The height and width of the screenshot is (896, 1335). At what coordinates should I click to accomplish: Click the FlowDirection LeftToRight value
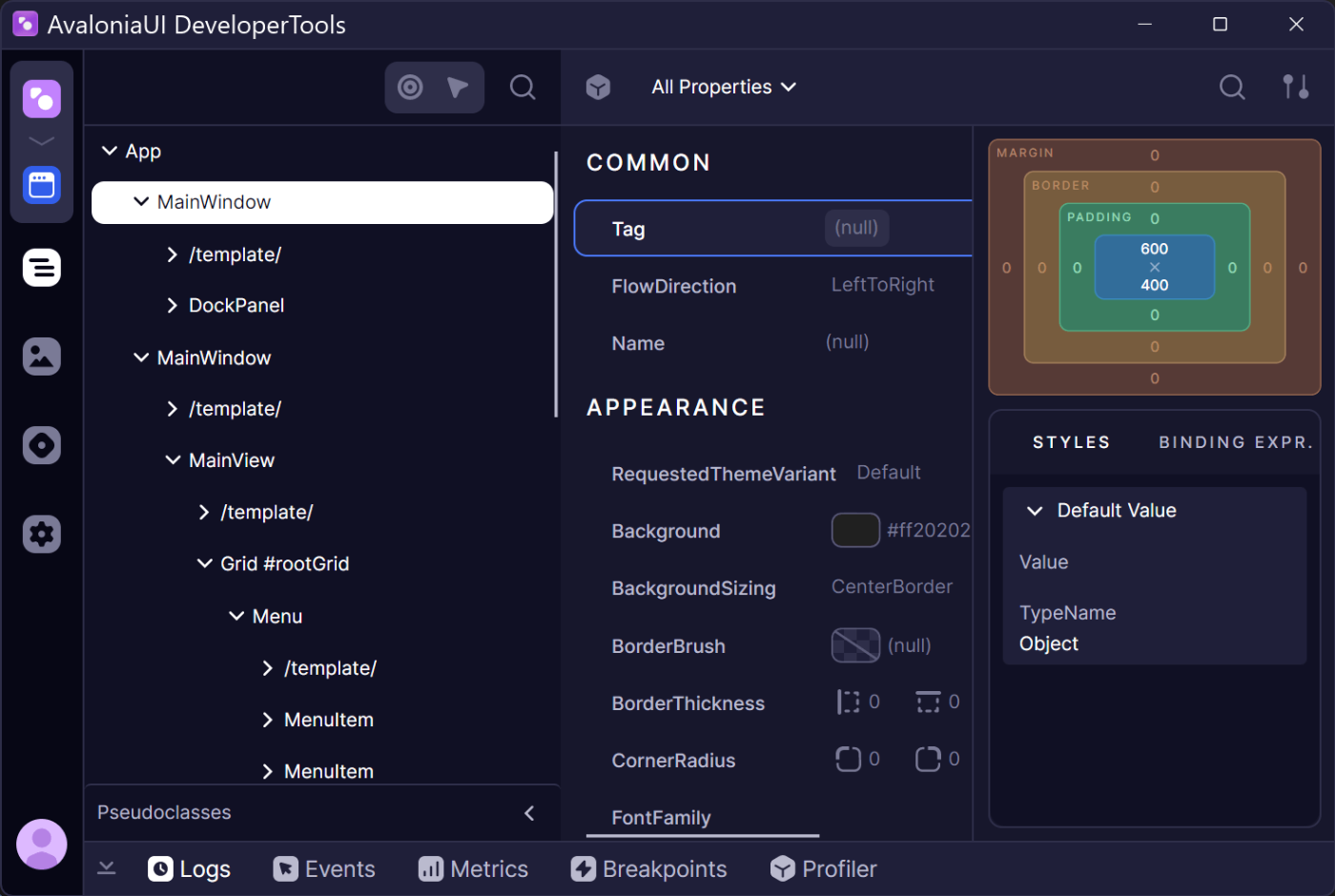click(x=882, y=285)
